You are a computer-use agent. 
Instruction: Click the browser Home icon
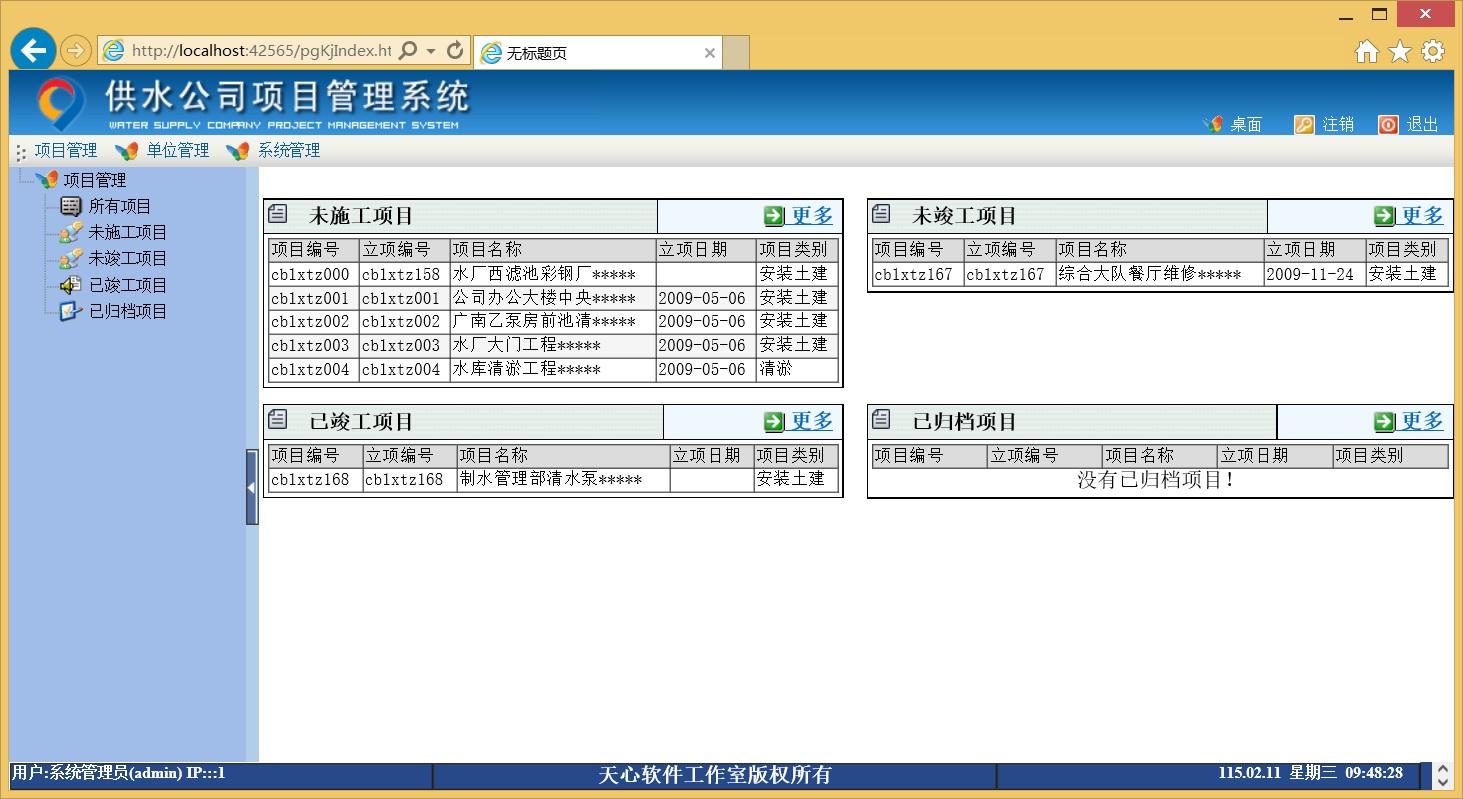[1366, 52]
